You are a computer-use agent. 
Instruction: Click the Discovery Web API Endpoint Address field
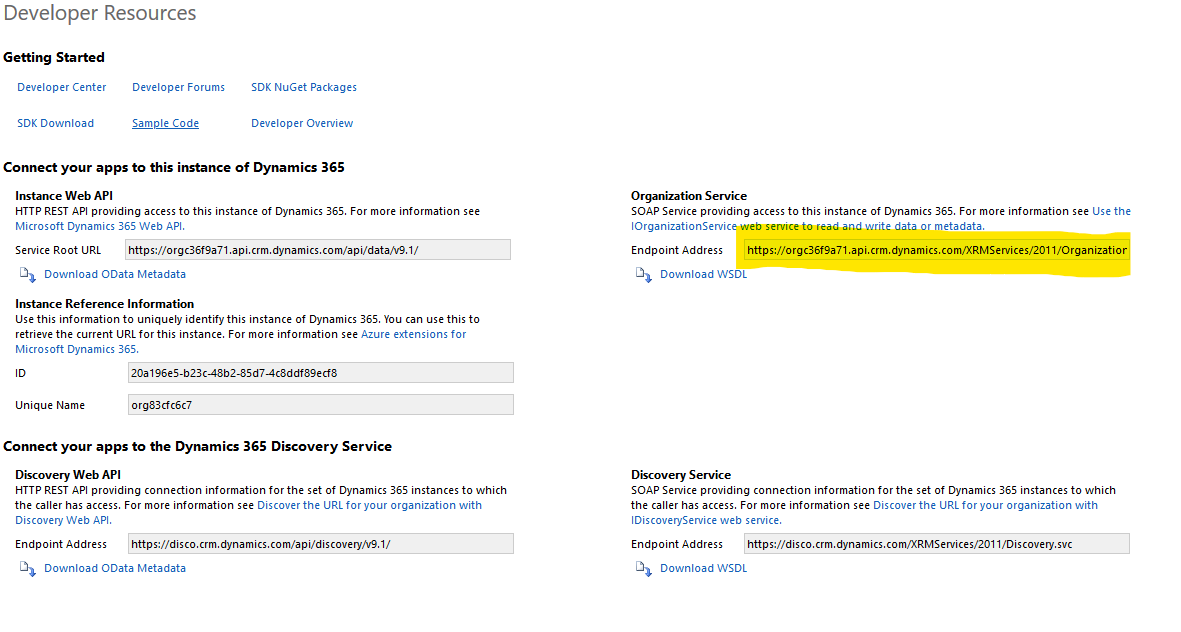320,544
